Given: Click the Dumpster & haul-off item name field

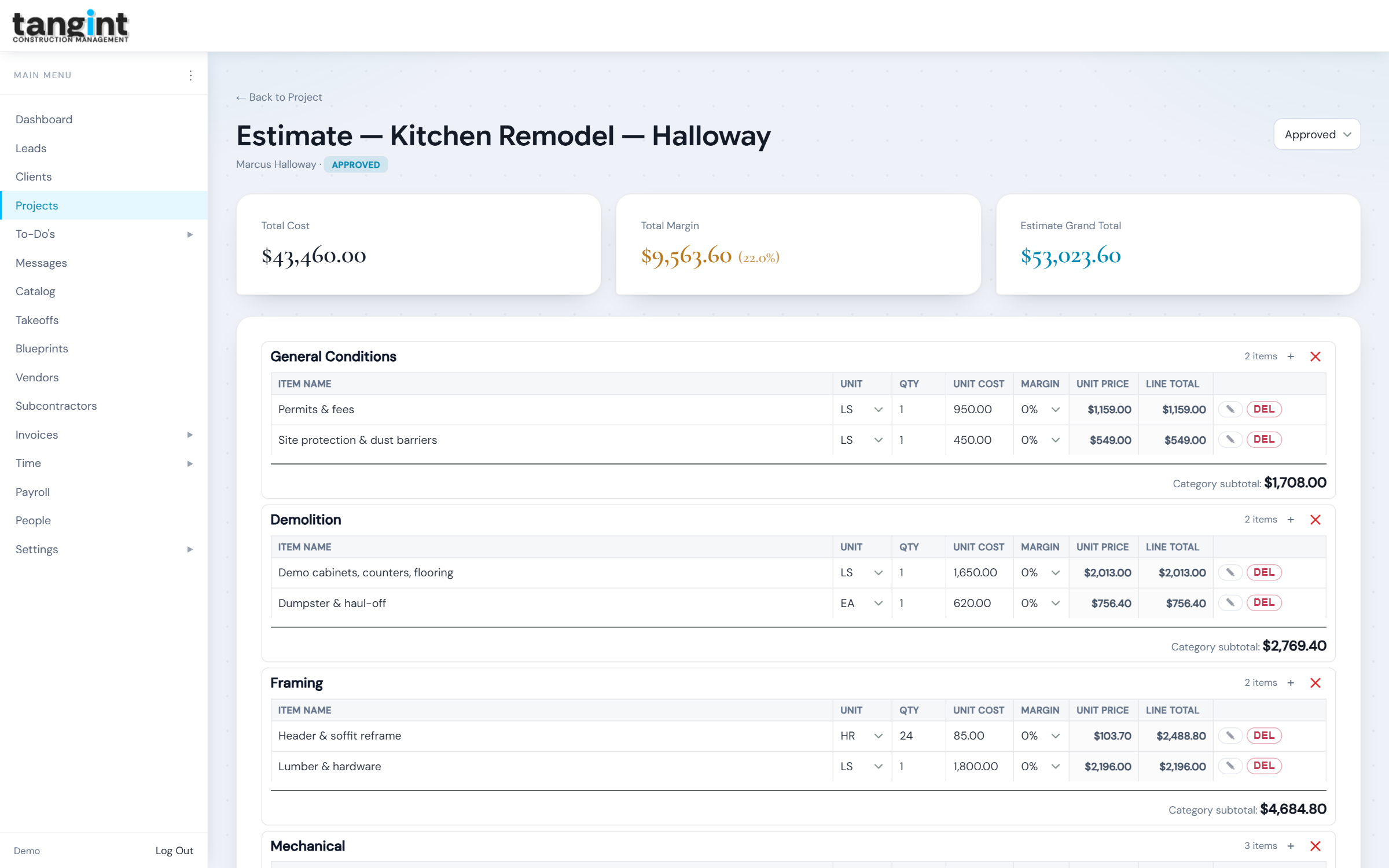Looking at the screenshot, I should tap(552, 603).
